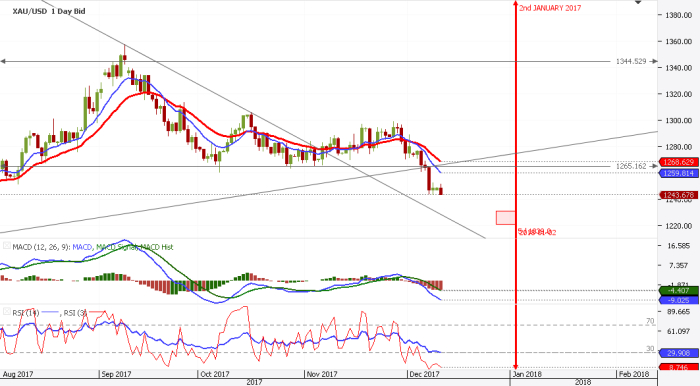Click left arrowhead of the 1344 horizontal line
This screenshot has height=386, width=700.
(3, 61)
